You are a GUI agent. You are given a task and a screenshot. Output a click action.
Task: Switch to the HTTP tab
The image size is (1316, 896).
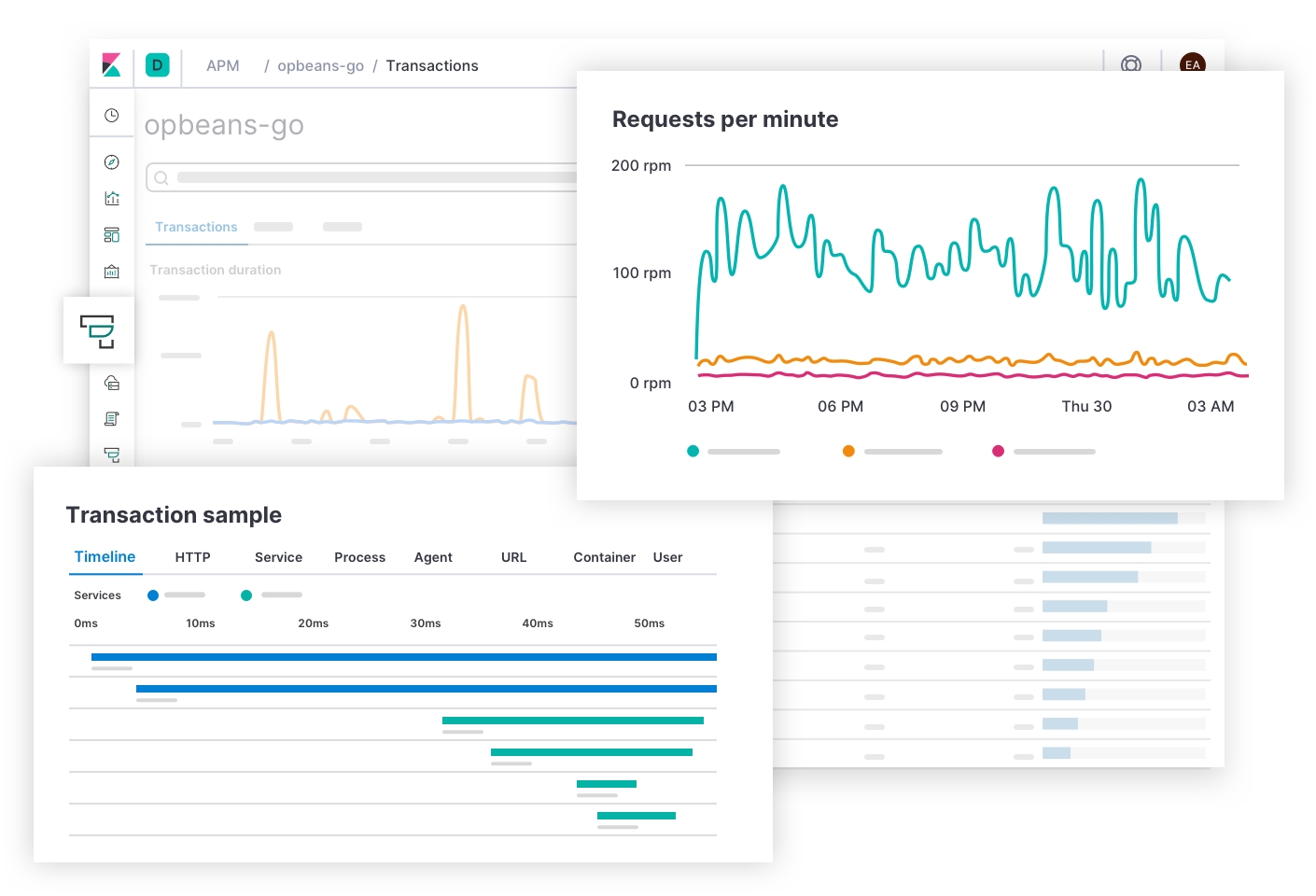pyautogui.click(x=192, y=557)
